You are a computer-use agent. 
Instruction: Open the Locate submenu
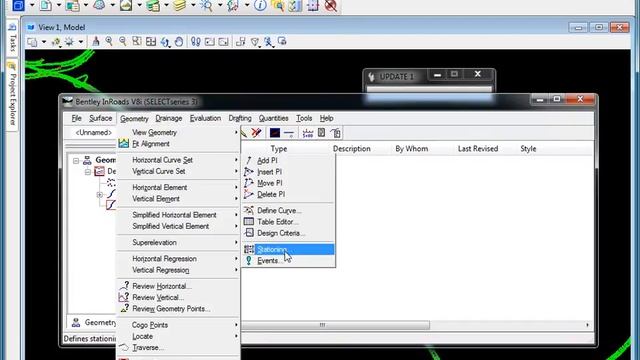coord(178,336)
